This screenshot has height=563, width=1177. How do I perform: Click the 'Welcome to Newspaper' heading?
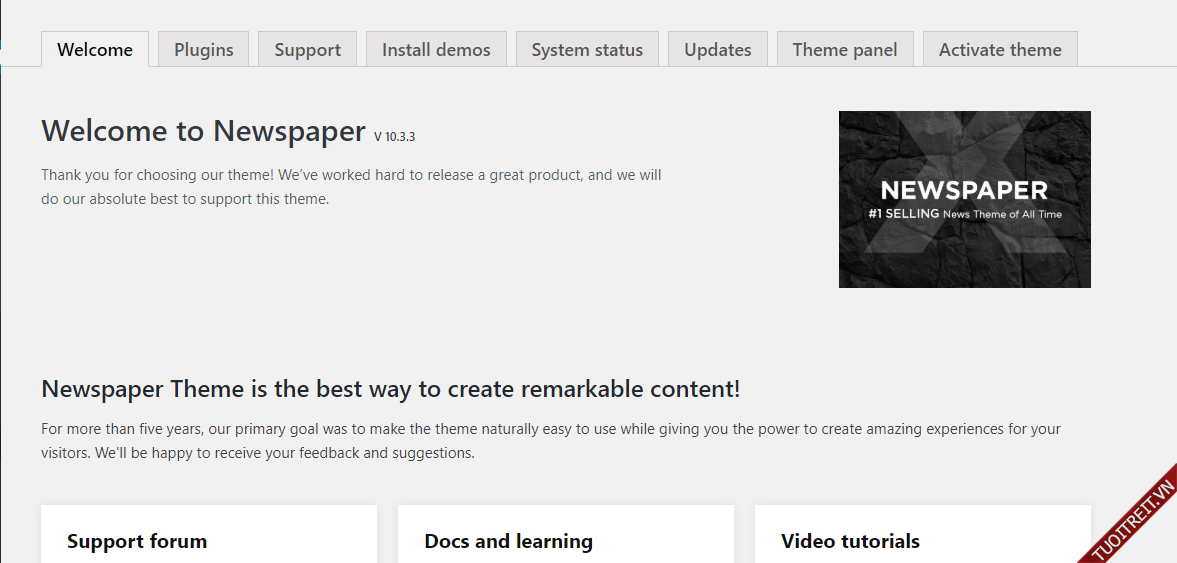(203, 131)
